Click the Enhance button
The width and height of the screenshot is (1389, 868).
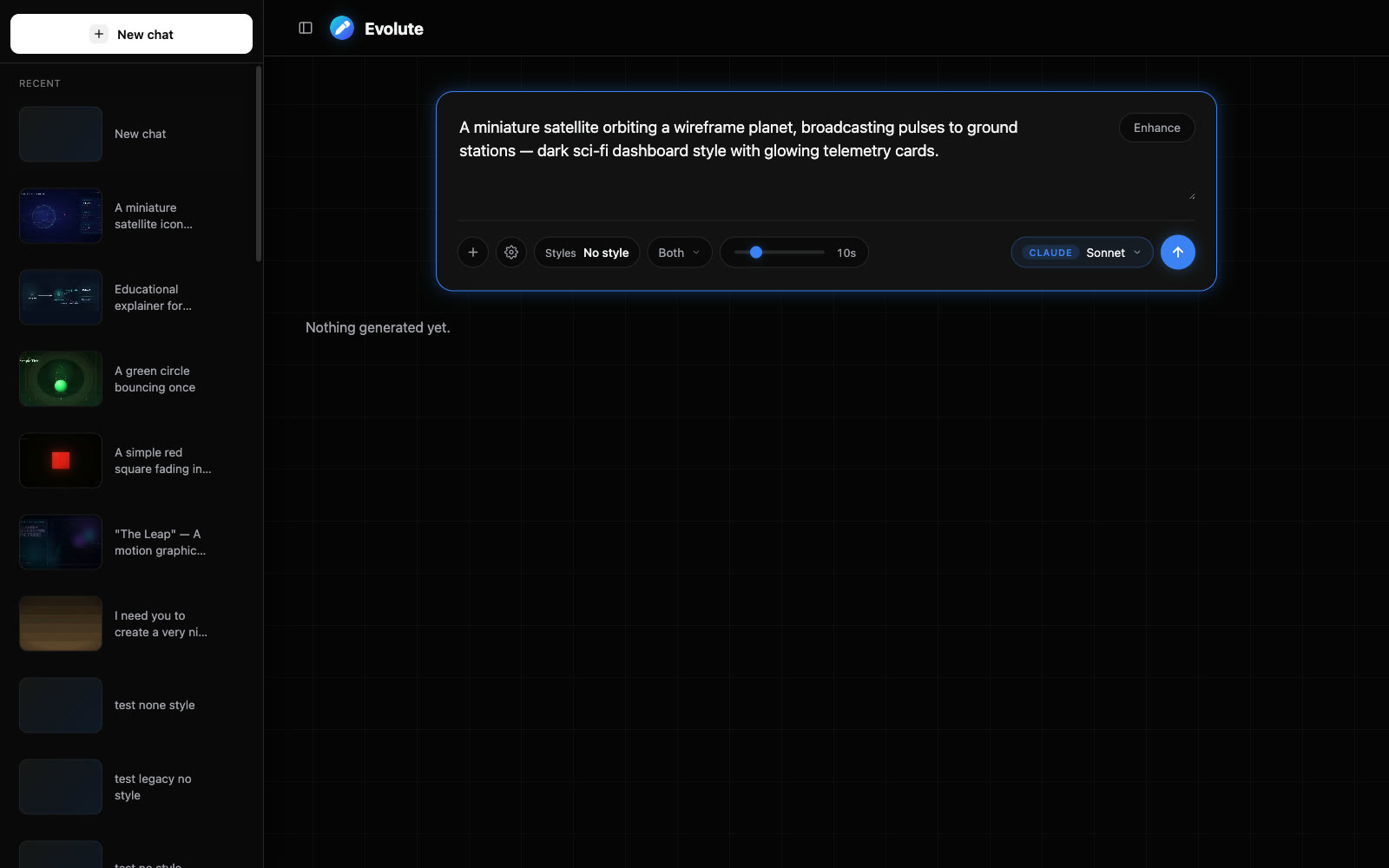1157,128
